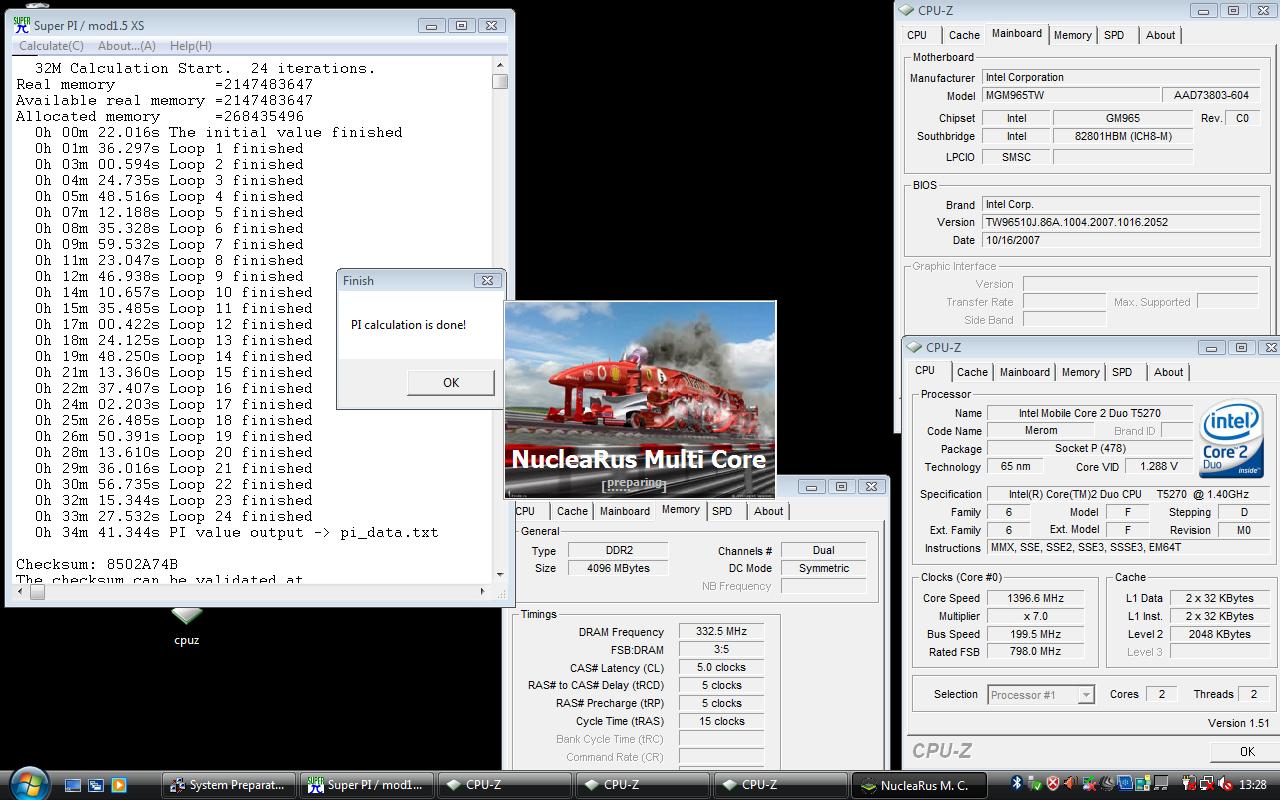Click the Bluetooth tray icon
Viewport: 1280px width, 800px height.
click(1017, 784)
